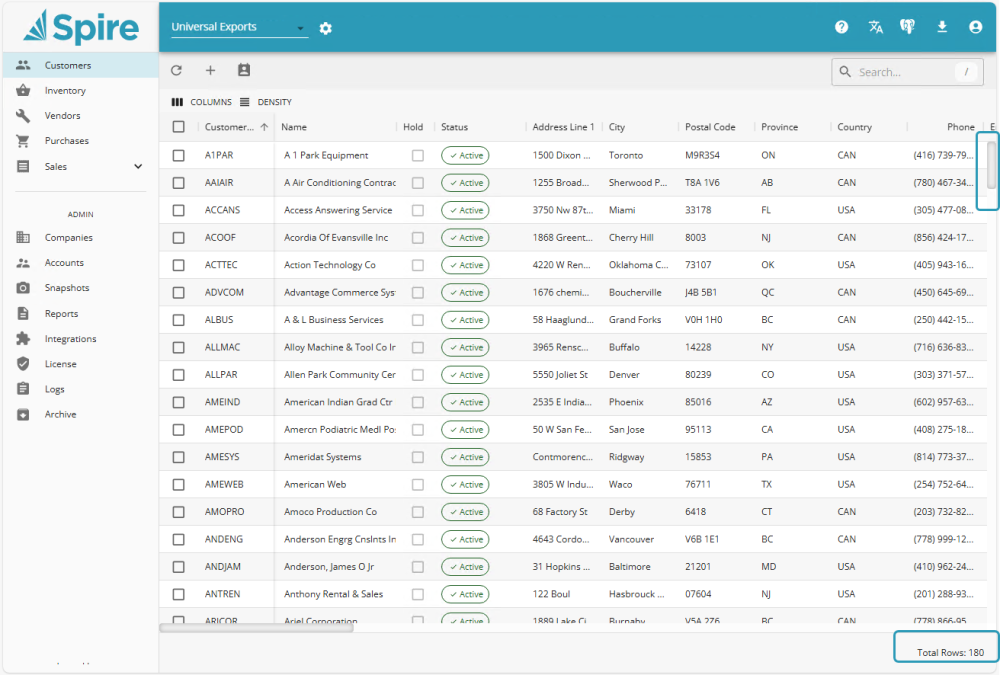1000x675 pixels.
Task: Click name Ameridat Systems
Action: point(323,457)
